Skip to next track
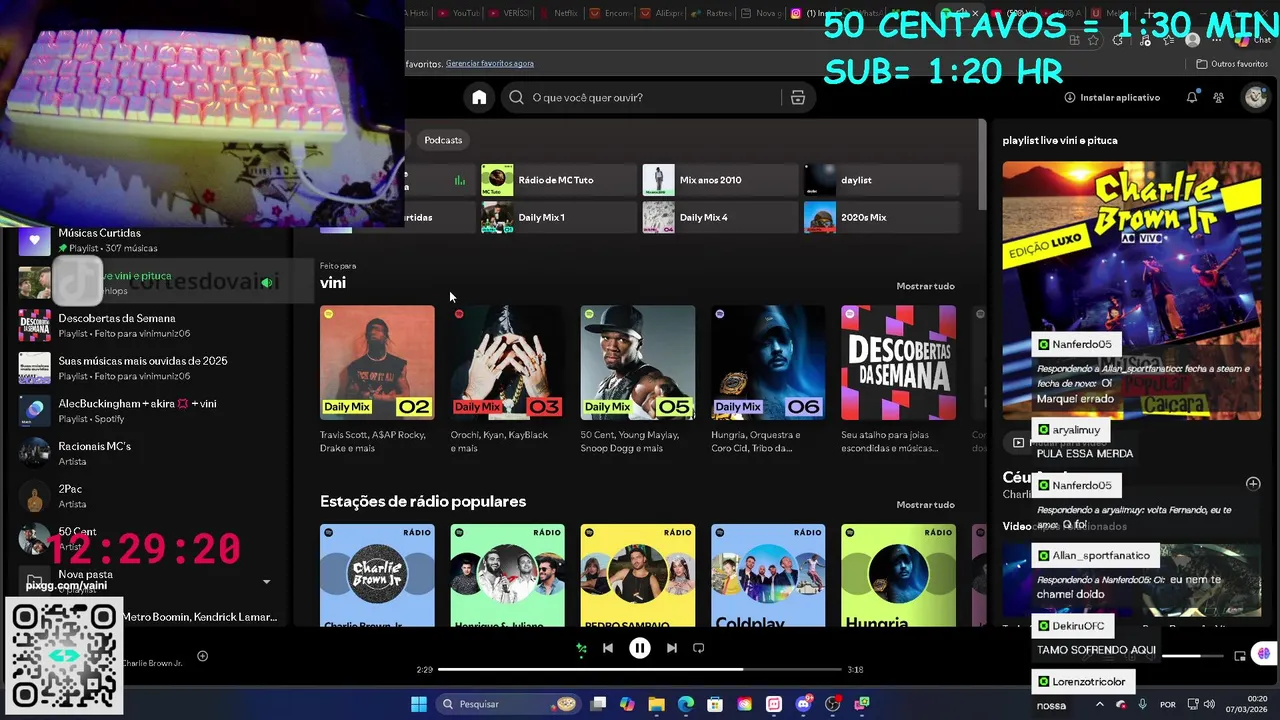This screenshot has width=1280, height=720. point(672,648)
